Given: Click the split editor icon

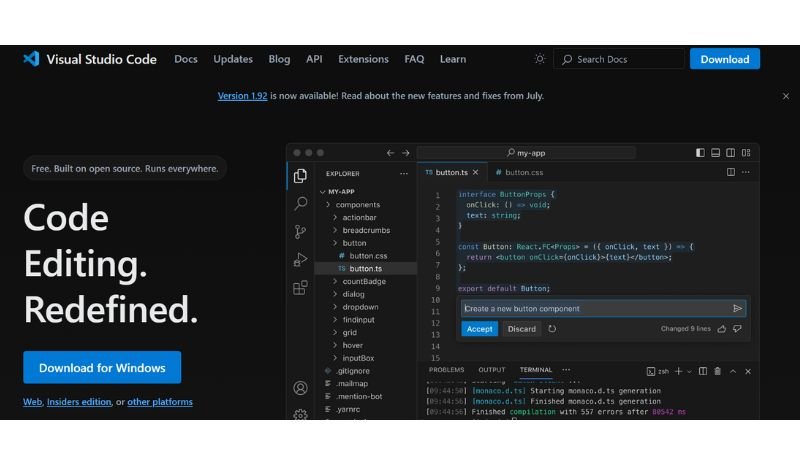Looking at the screenshot, I should (731, 172).
